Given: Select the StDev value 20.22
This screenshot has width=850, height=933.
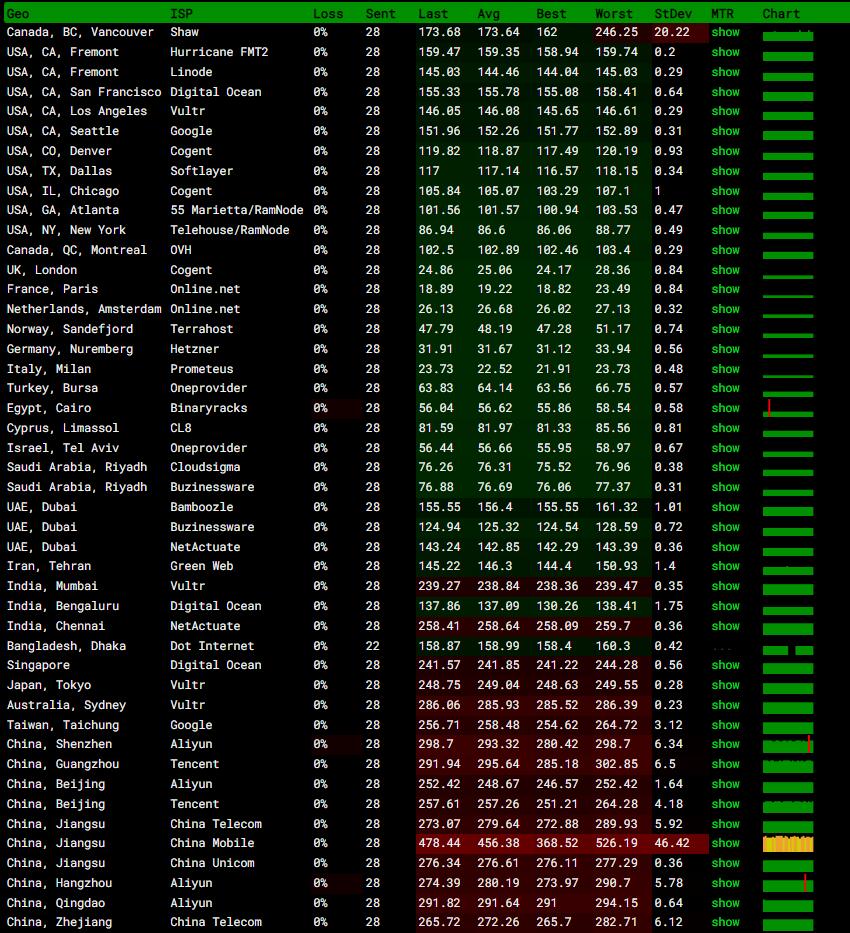Looking at the screenshot, I should tap(672, 32).
